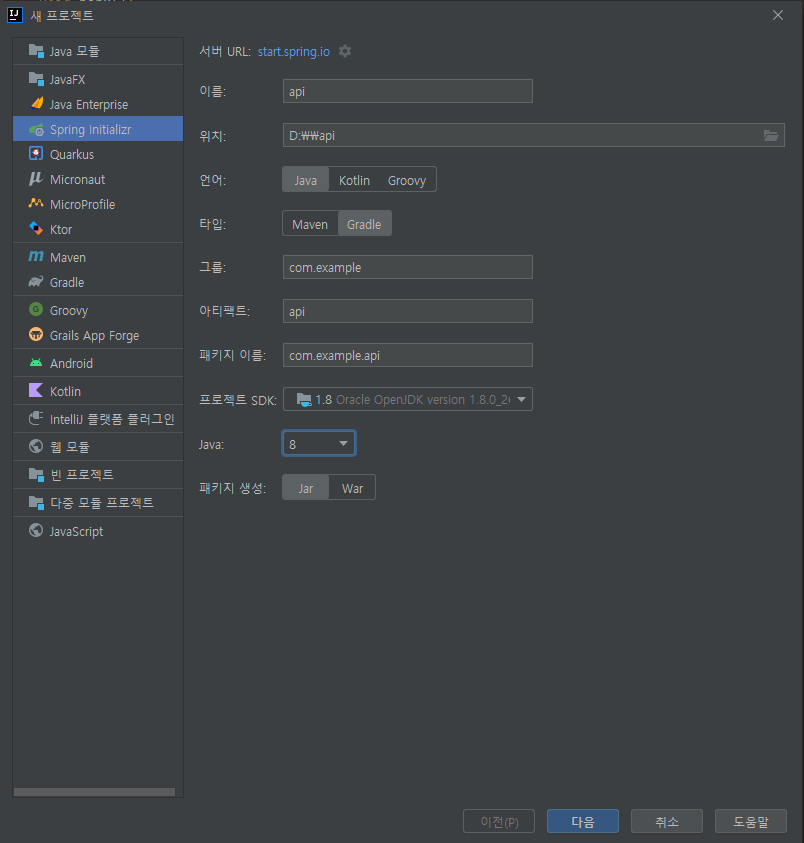Click the green Groovy G icon
Viewport: 804px width, 843px height.
[x=36, y=310]
